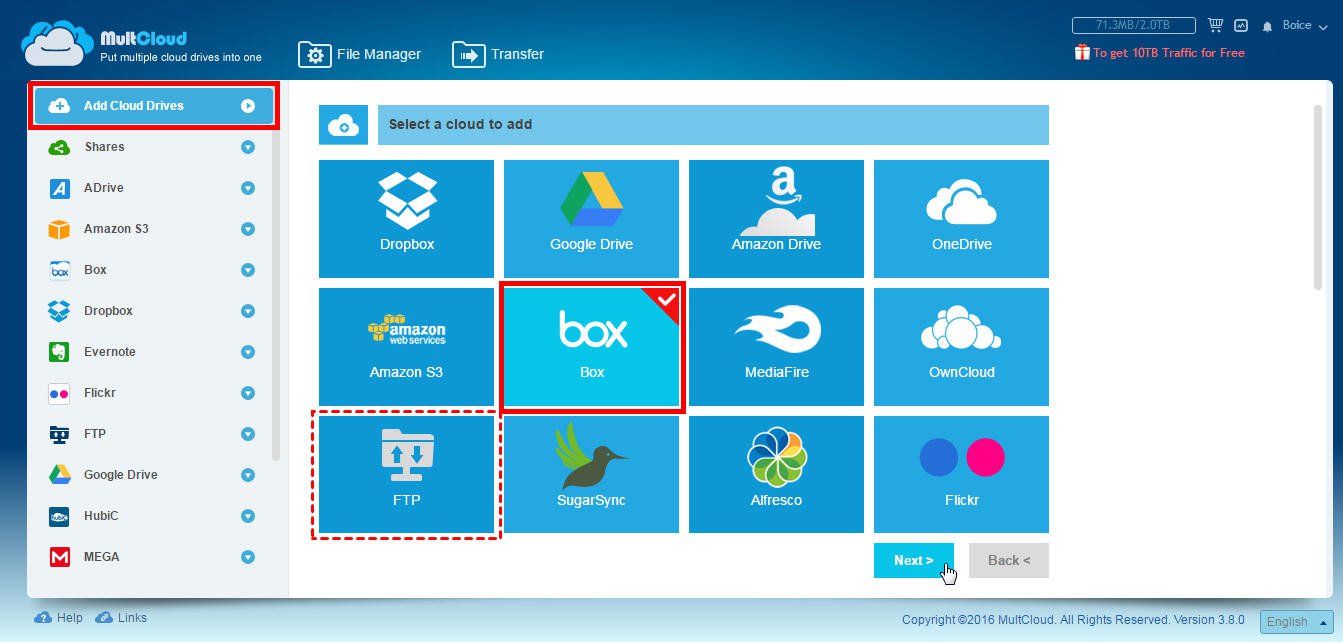
Task: Switch to the File Manager tab
Action: [361, 54]
